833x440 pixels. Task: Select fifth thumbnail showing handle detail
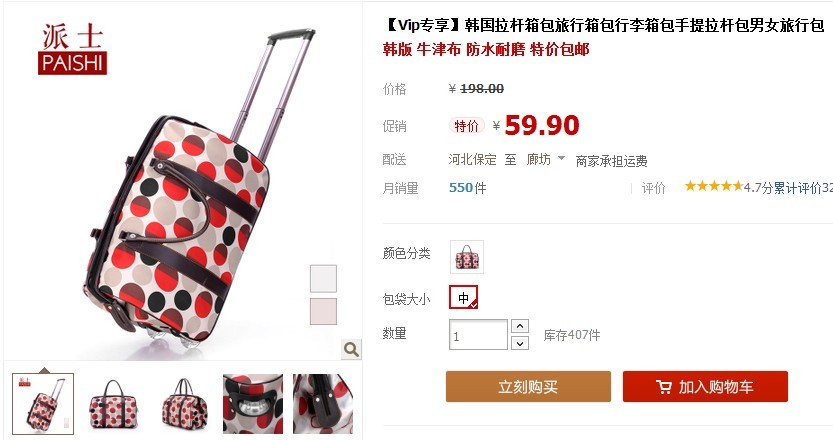[x=323, y=404]
